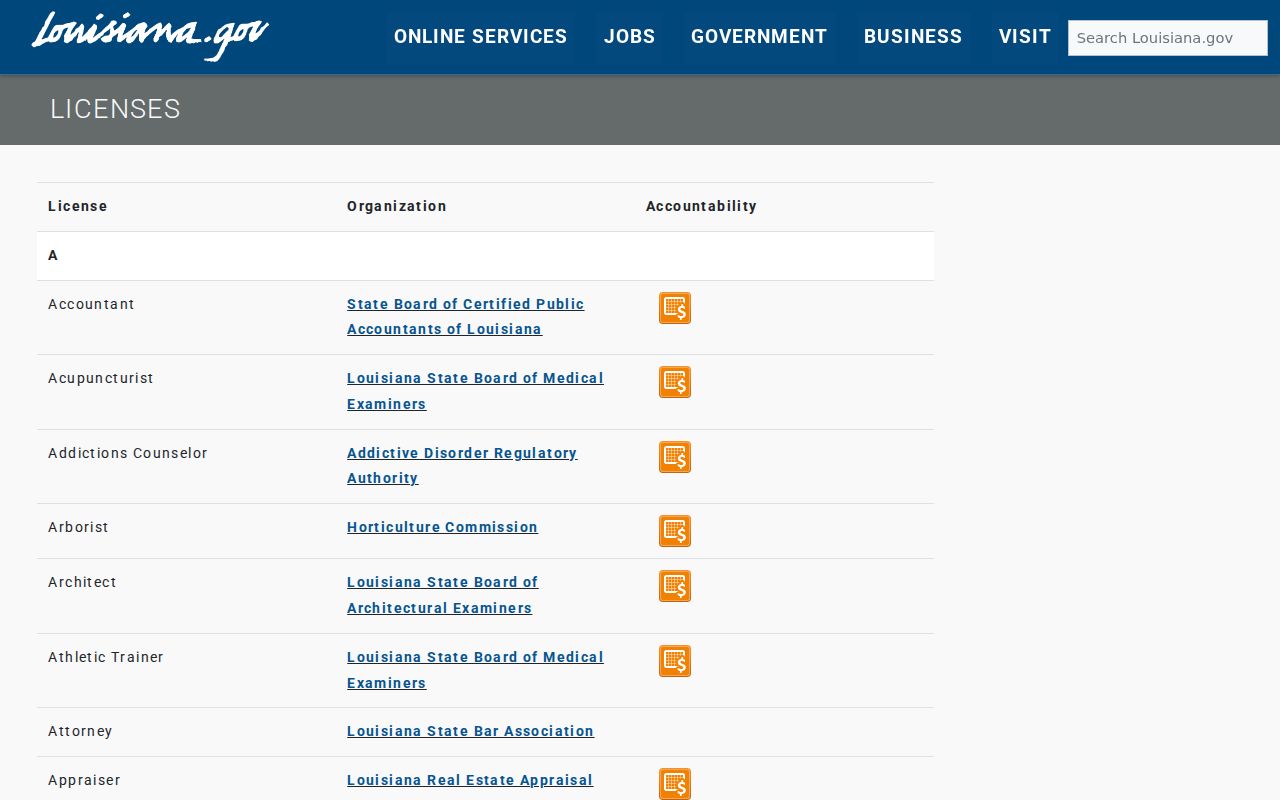The height and width of the screenshot is (800, 1280).
Task: Open Medical Examiners link in Athletic Trainer row
Action: 475,670
